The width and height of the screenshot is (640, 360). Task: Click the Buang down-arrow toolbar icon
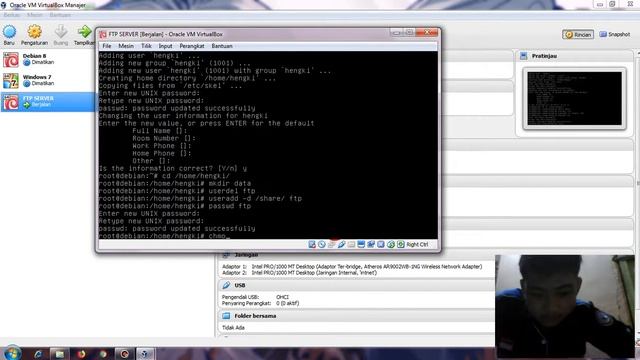tap(61, 31)
